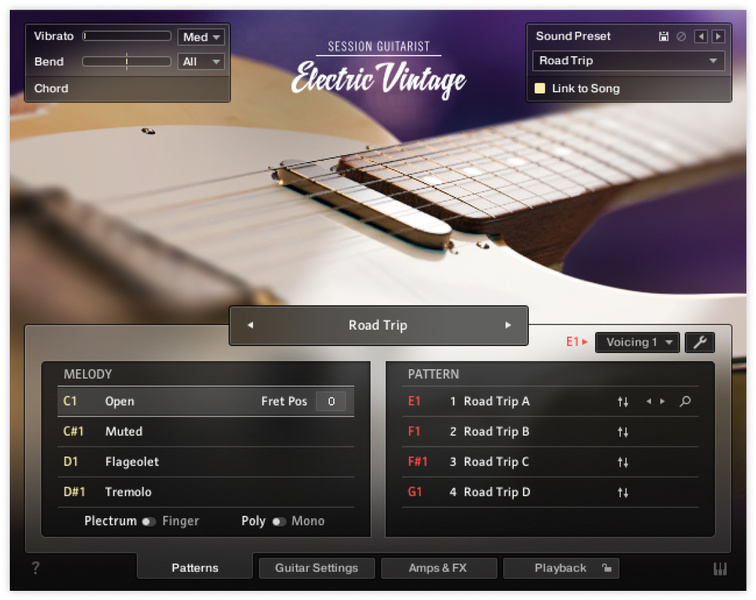756x600 pixels.
Task: Open the Amps & FX tab
Action: tap(438, 568)
